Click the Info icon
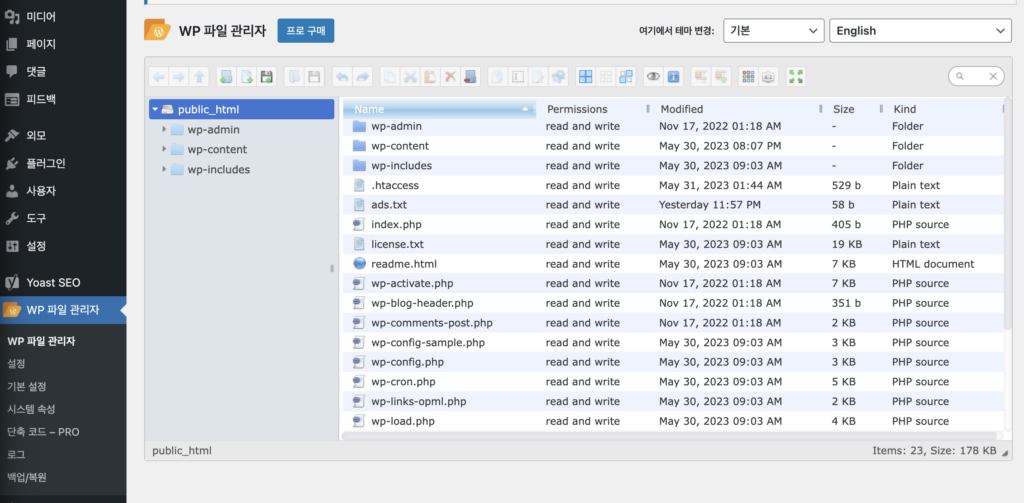The image size is (1024, 503). pos(673,77)
